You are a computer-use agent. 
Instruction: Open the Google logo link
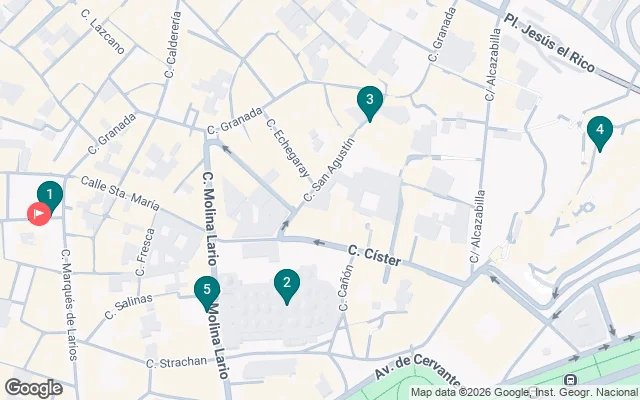34,388
